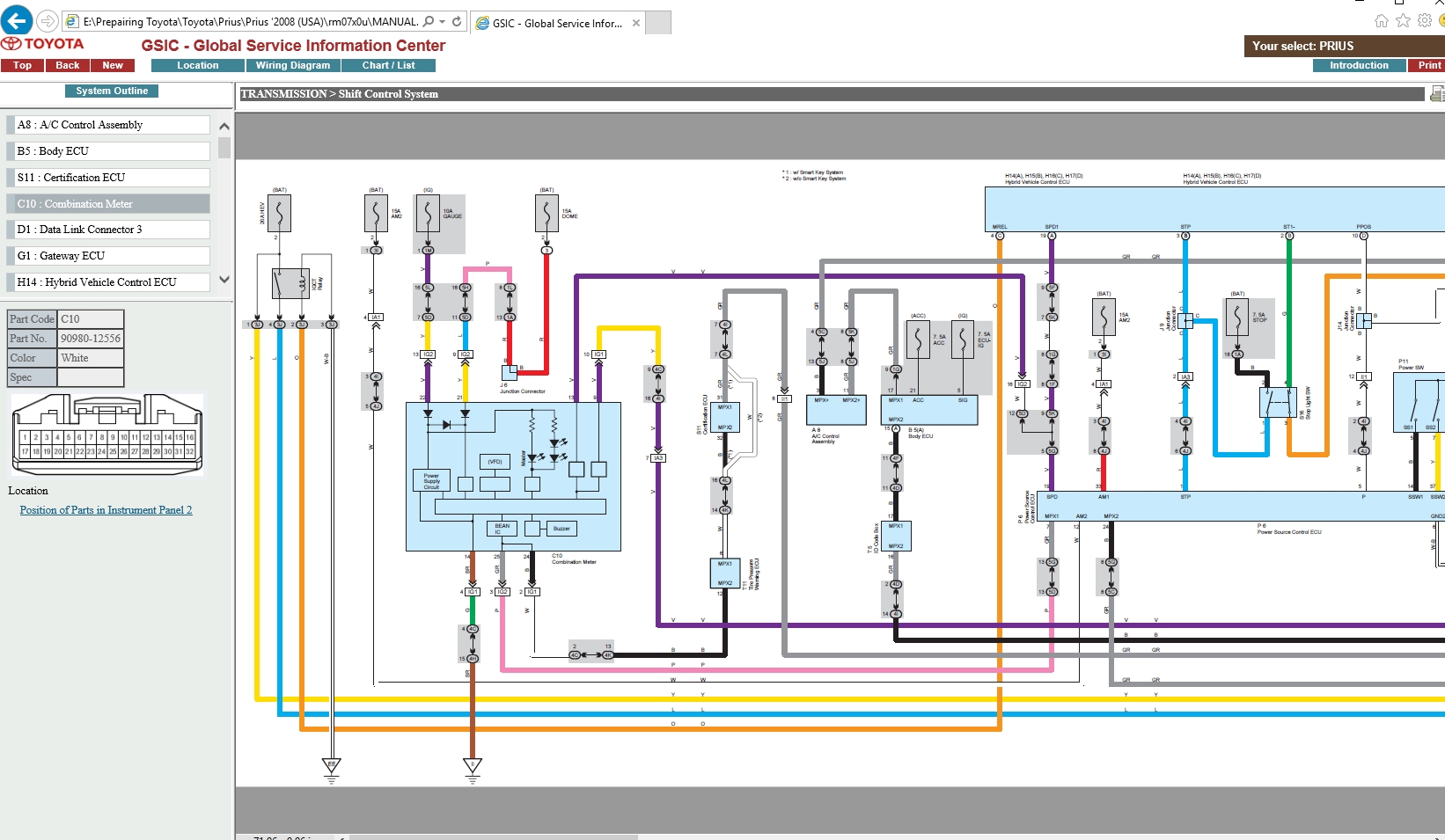Click the component list scrollbar thumb
The width and height of the screenshot is (1445, 840).
(x=224, y=147)
